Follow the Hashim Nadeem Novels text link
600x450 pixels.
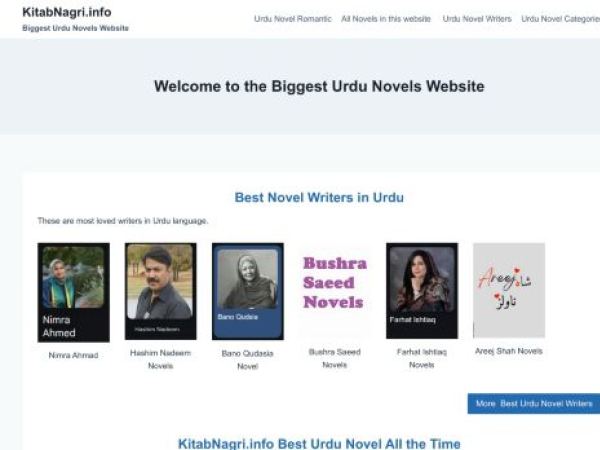(161, 359)
